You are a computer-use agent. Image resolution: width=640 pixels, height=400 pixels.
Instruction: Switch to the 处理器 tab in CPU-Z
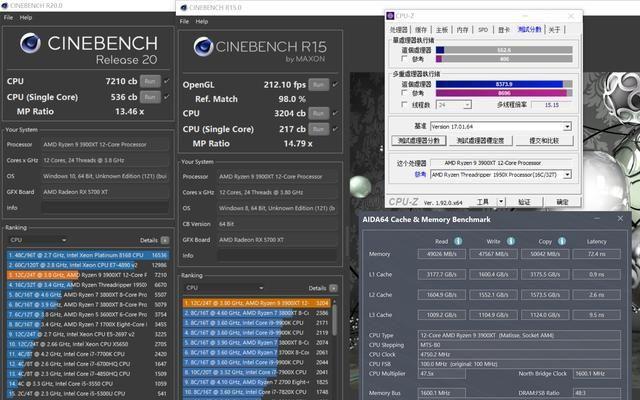coord(398,29)
